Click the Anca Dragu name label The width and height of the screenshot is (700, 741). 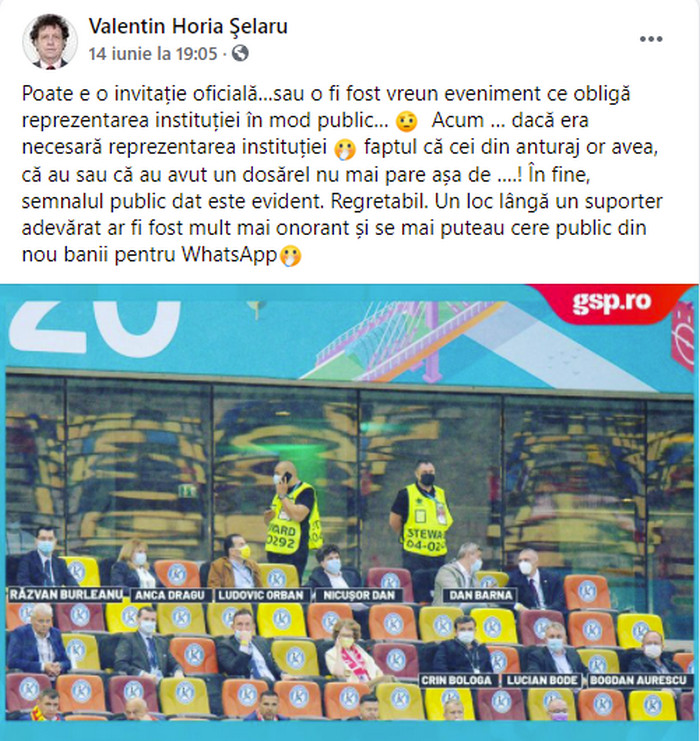coord(170,595)
